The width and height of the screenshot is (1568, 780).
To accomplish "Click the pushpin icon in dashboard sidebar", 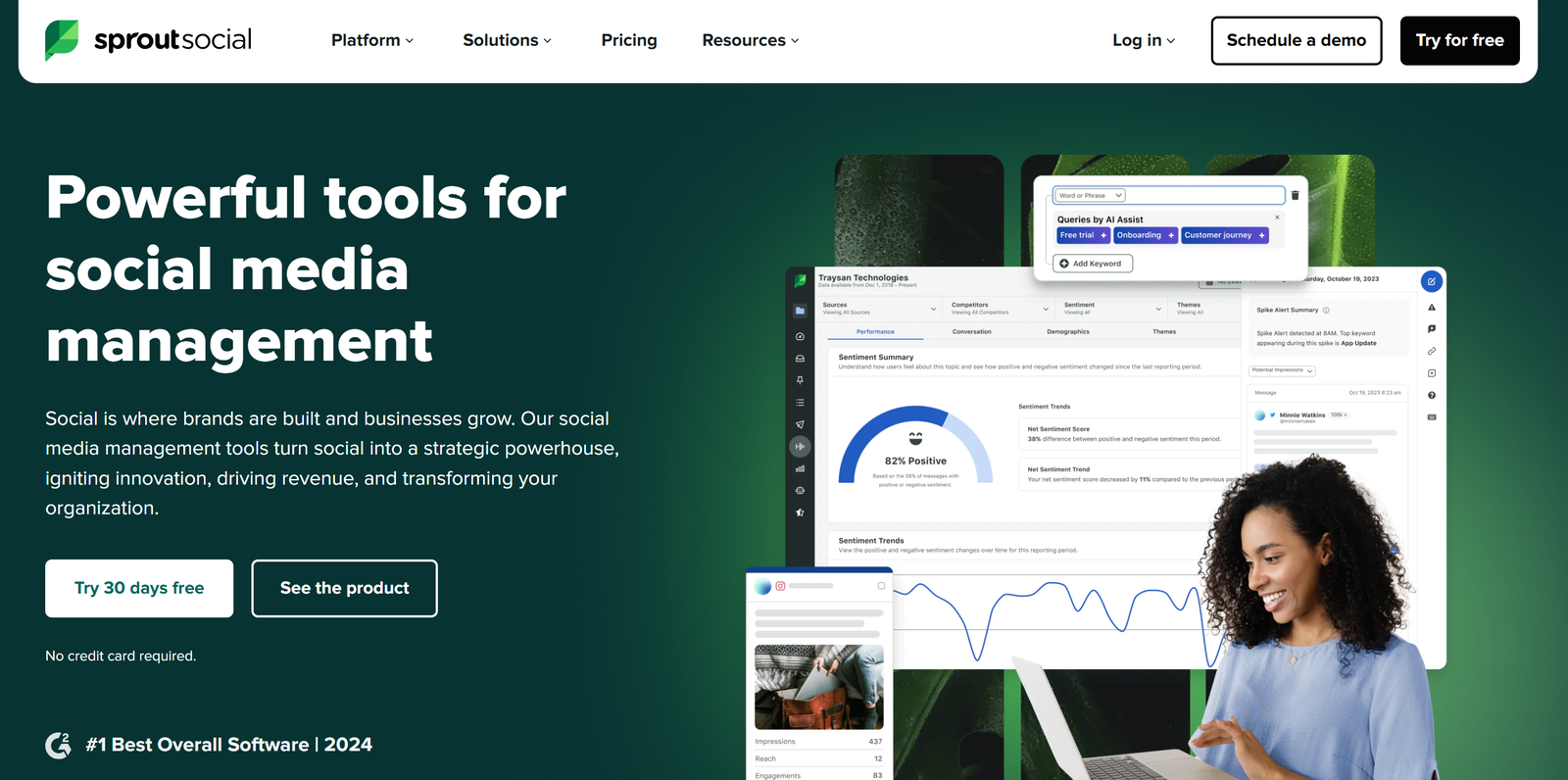I will [x=800, y=380].
